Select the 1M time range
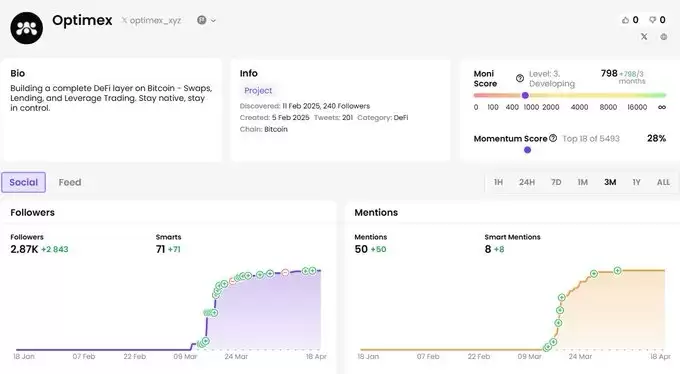 point(582,182)
